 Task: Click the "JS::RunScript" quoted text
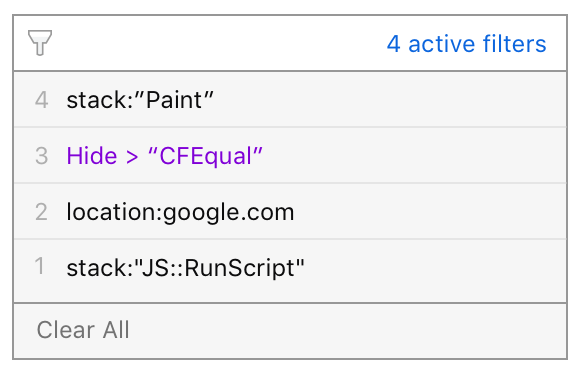(x=219, y=268)
